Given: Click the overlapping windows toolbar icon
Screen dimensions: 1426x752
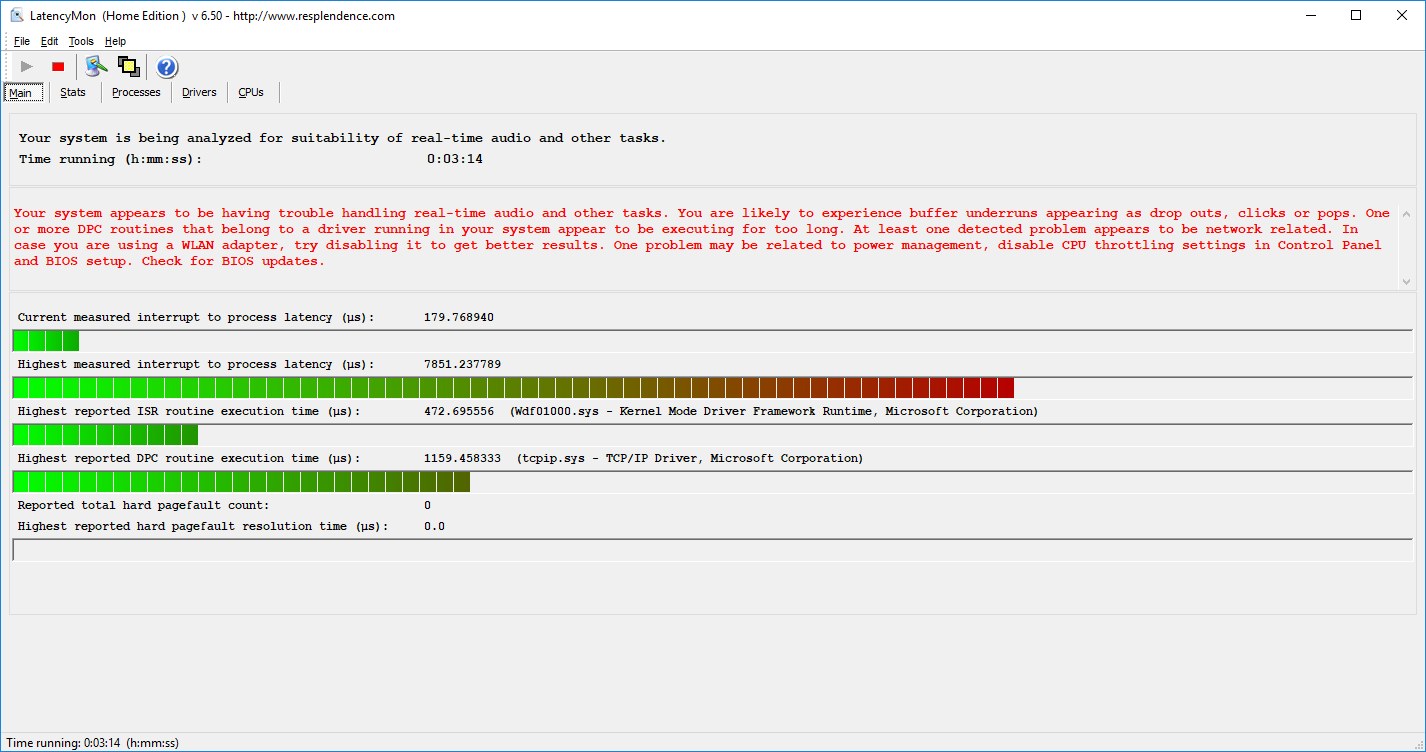Looking at the screenshot, I should click(128, 67).
